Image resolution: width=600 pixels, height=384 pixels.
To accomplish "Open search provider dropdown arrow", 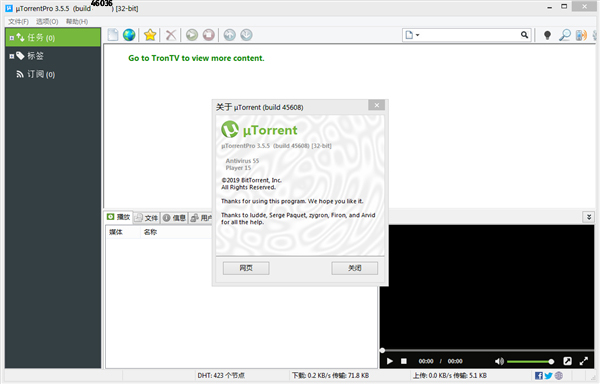I will coord(417,35).
